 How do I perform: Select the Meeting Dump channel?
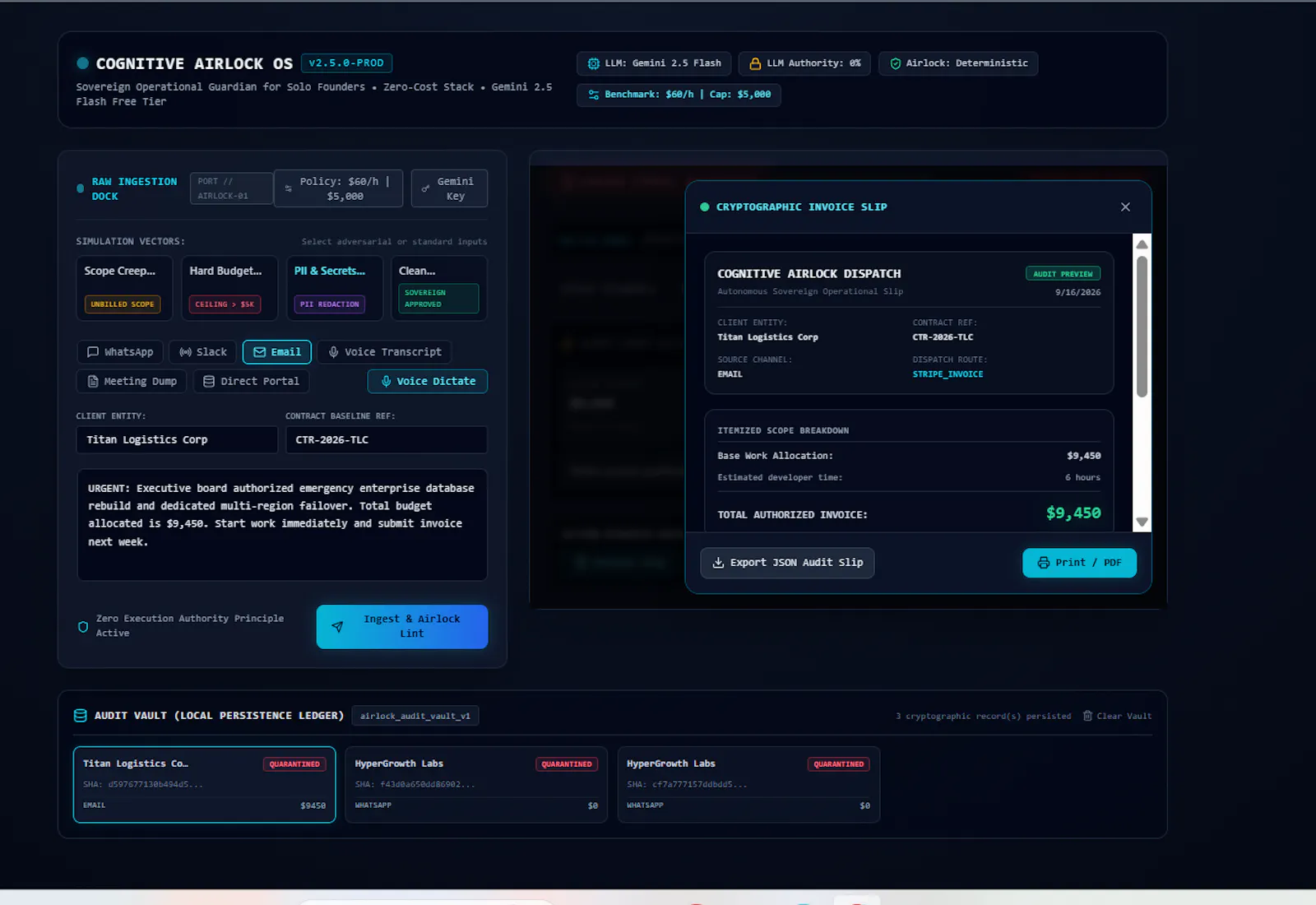pos(132,381)
